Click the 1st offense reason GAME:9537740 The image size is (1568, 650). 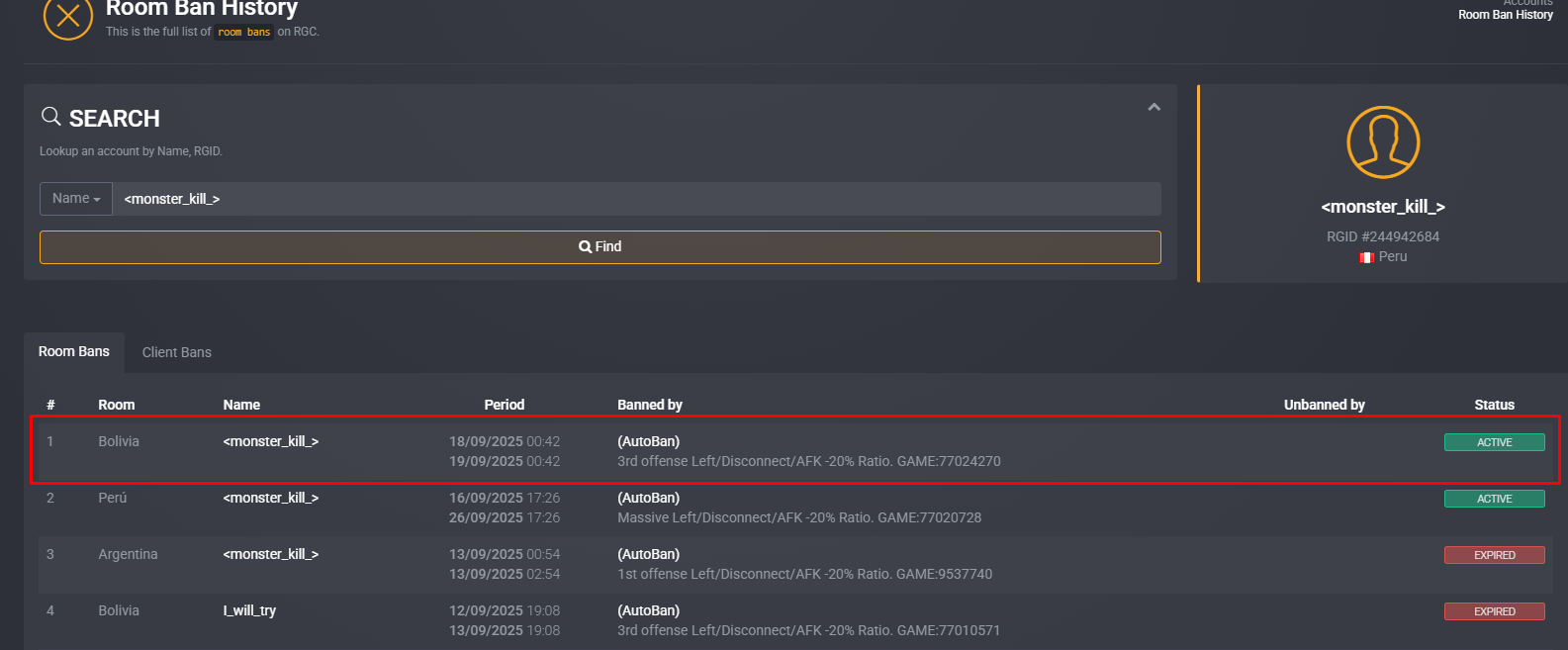[805, 574]
